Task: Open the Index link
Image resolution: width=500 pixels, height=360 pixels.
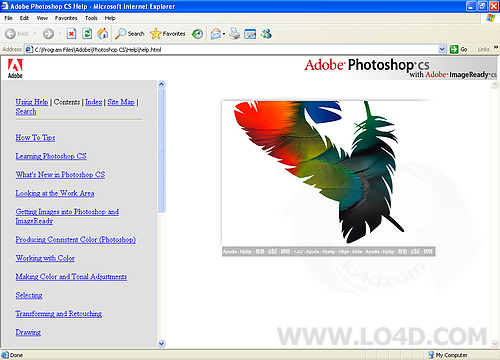Action: click(x=94, y=102)
